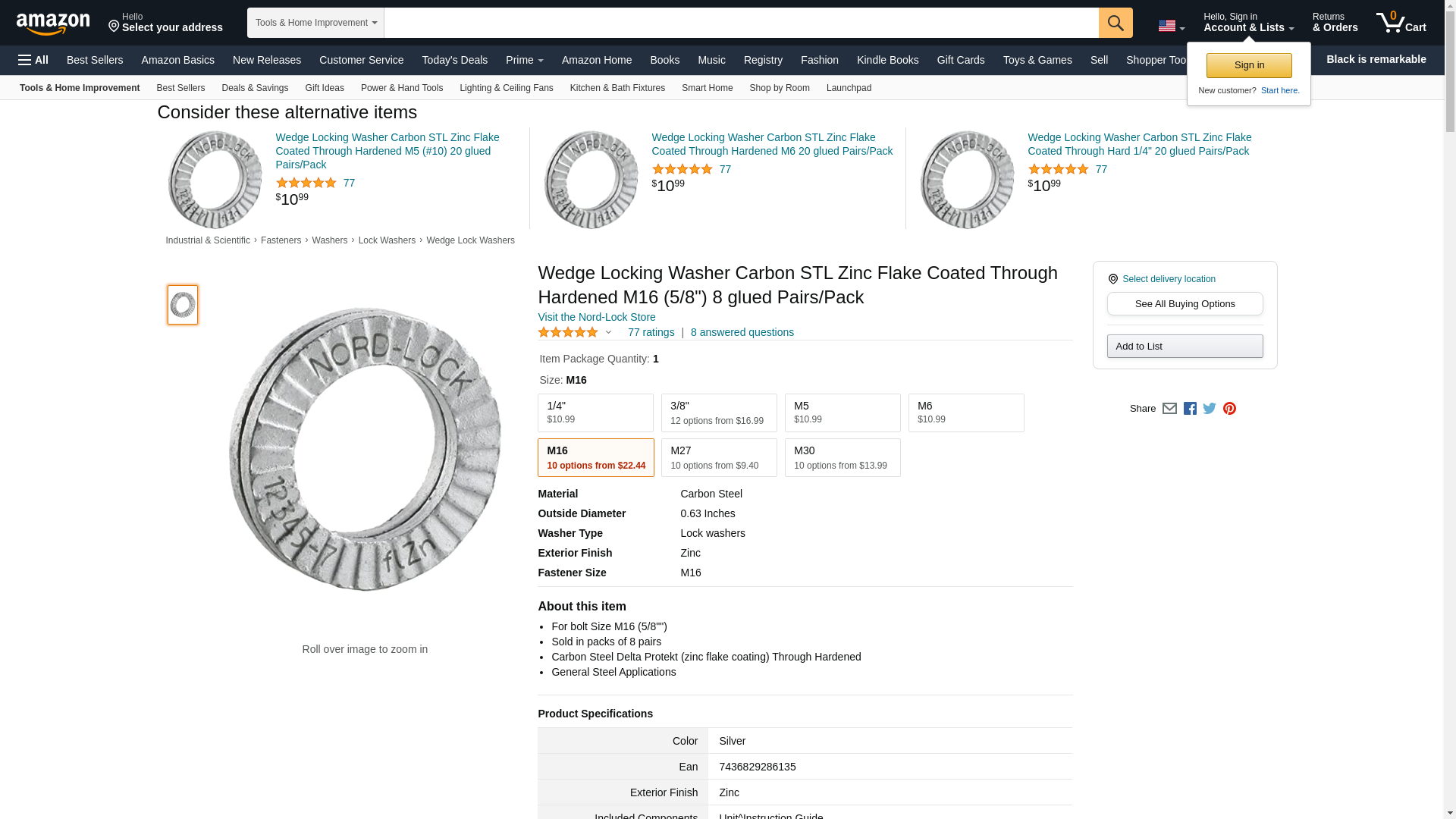Share via email envelope icon
The width and height of the screenshot is (1456, 819).
point(1169,409)
